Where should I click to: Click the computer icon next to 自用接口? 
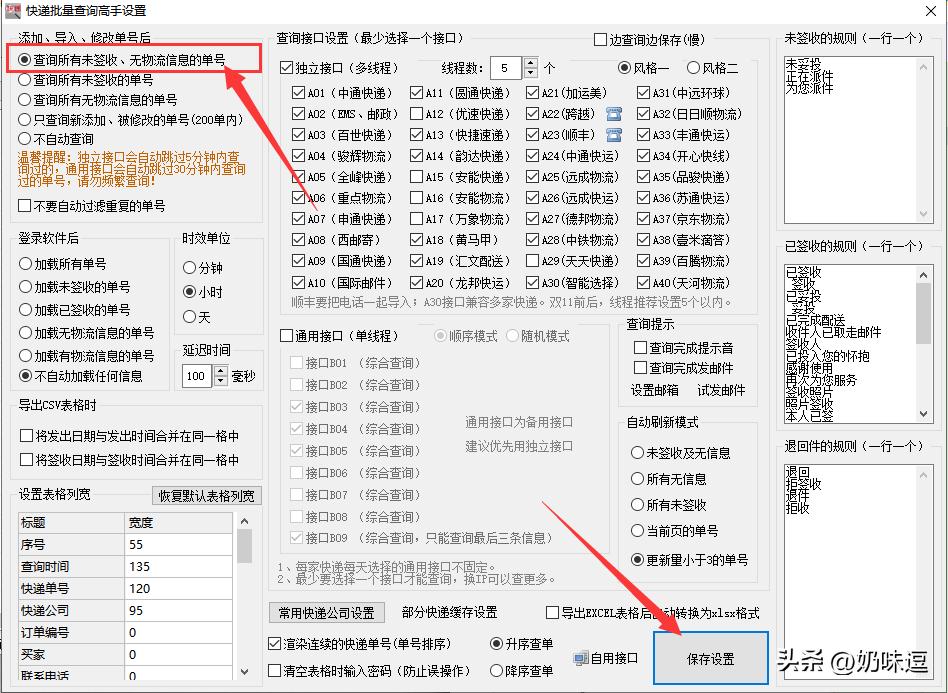(581, 658)
